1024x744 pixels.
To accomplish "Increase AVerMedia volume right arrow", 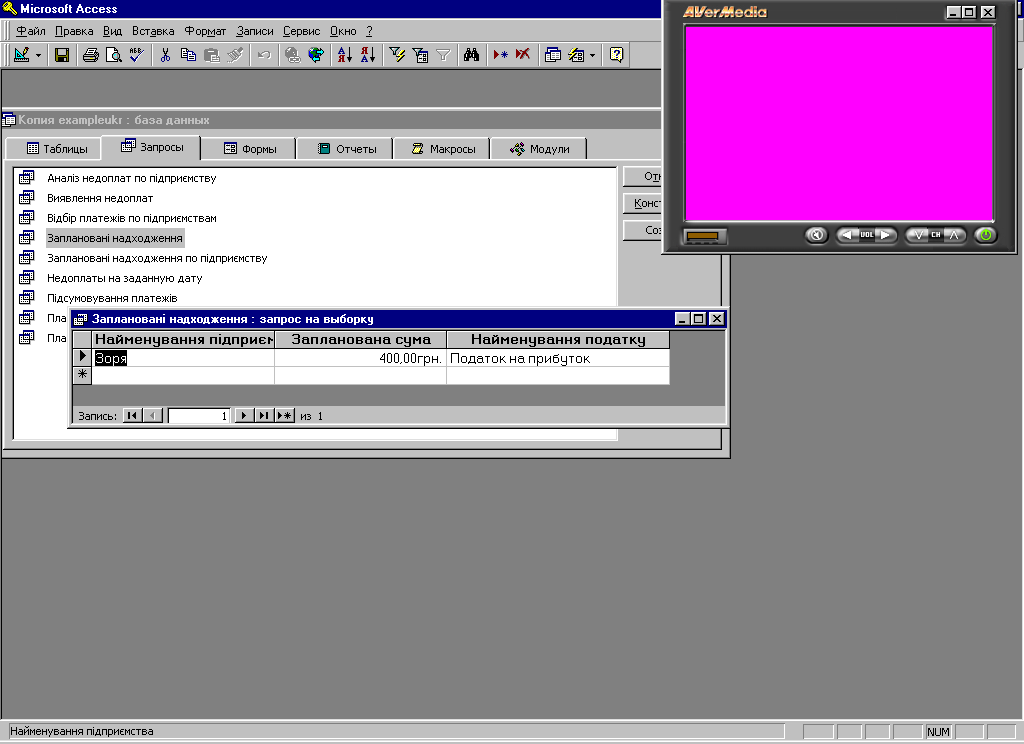I will pyautogui.click(x=886, y=235).
